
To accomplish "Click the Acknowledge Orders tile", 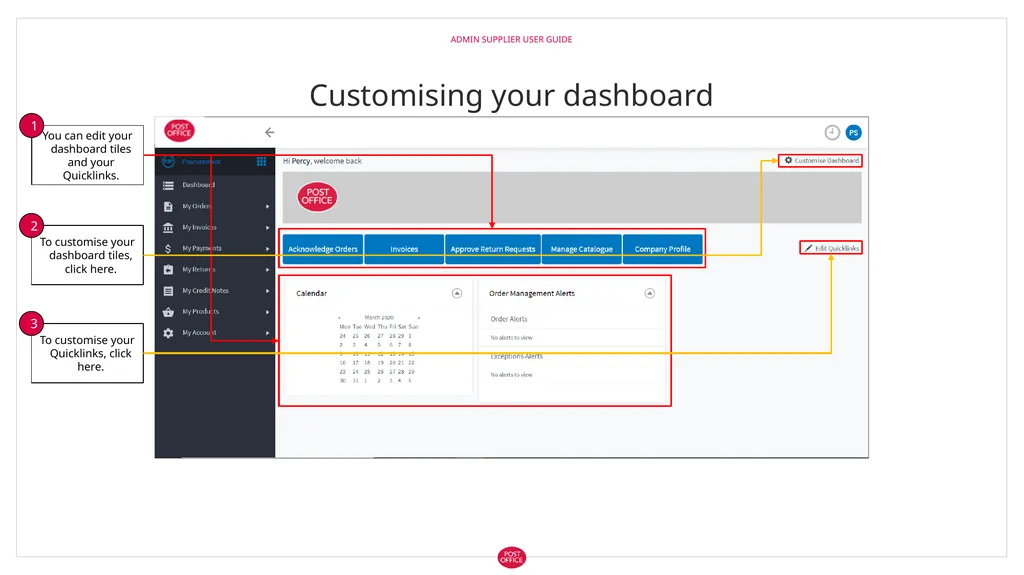I will [323, 249].
